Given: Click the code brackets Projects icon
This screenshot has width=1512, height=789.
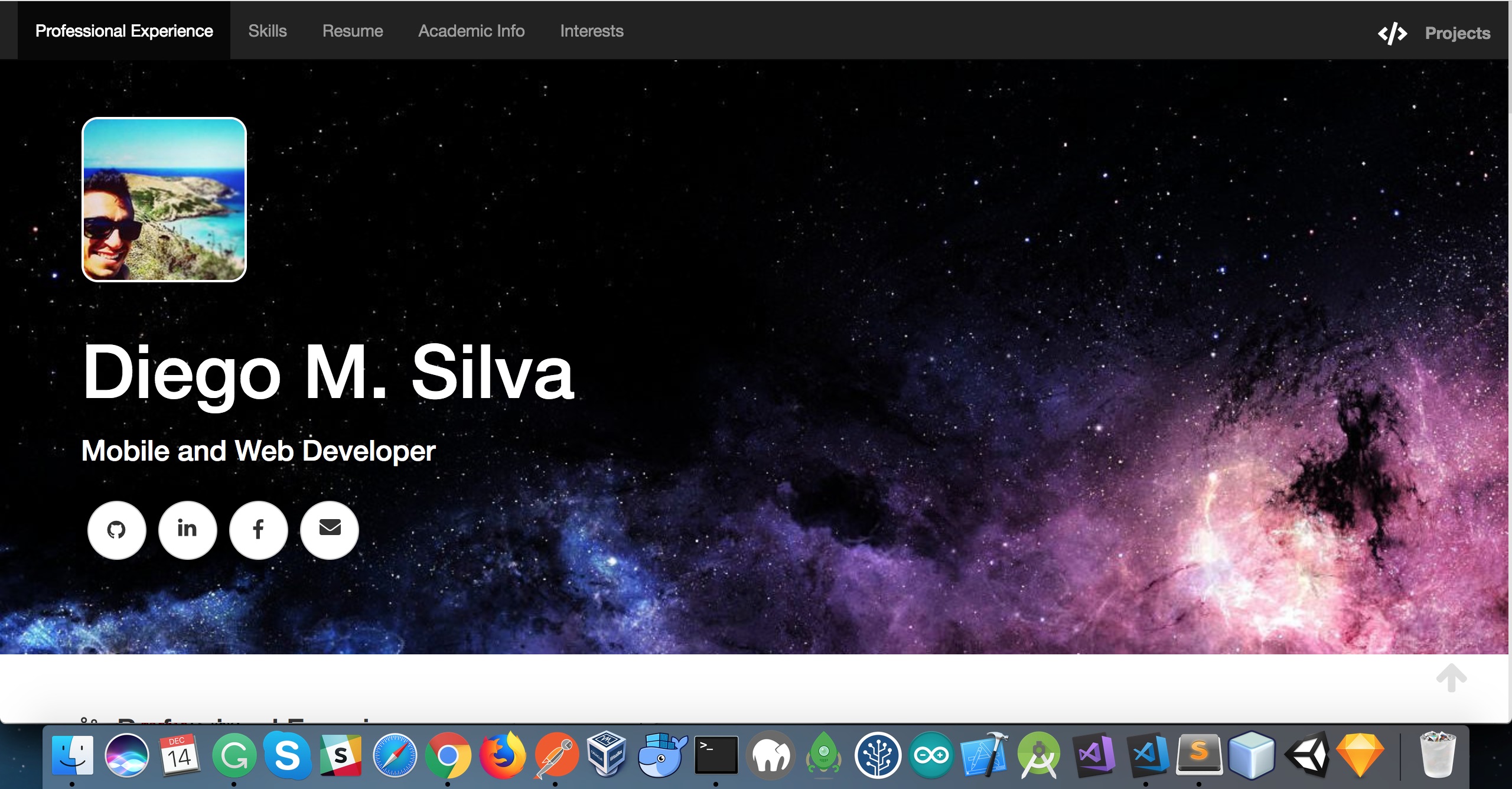Looking at the screenshot, I should pos(1392,33).
